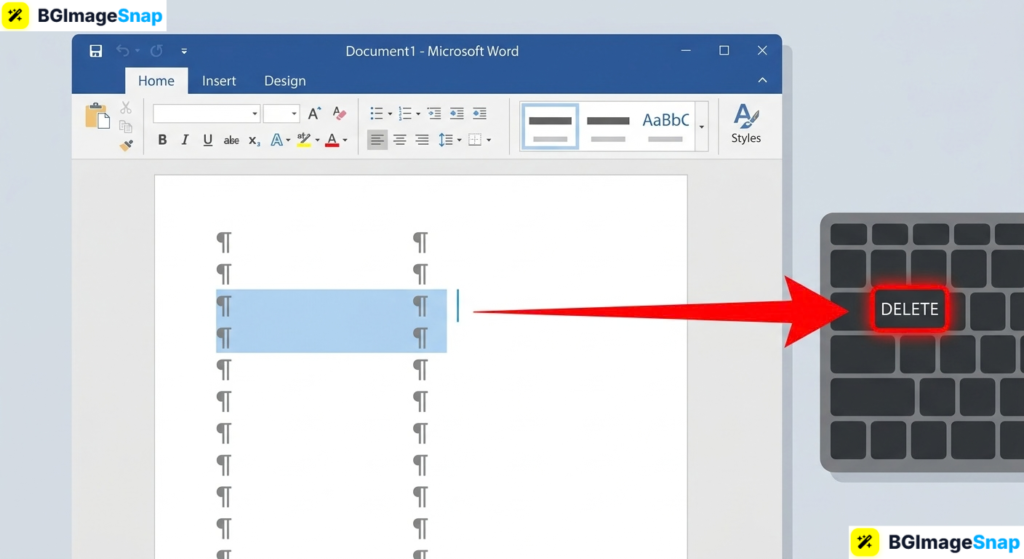The height and width of the screenshot is (559, 1024).
Task: Expand the line spacing options arrow
Action: pos(459,140)
